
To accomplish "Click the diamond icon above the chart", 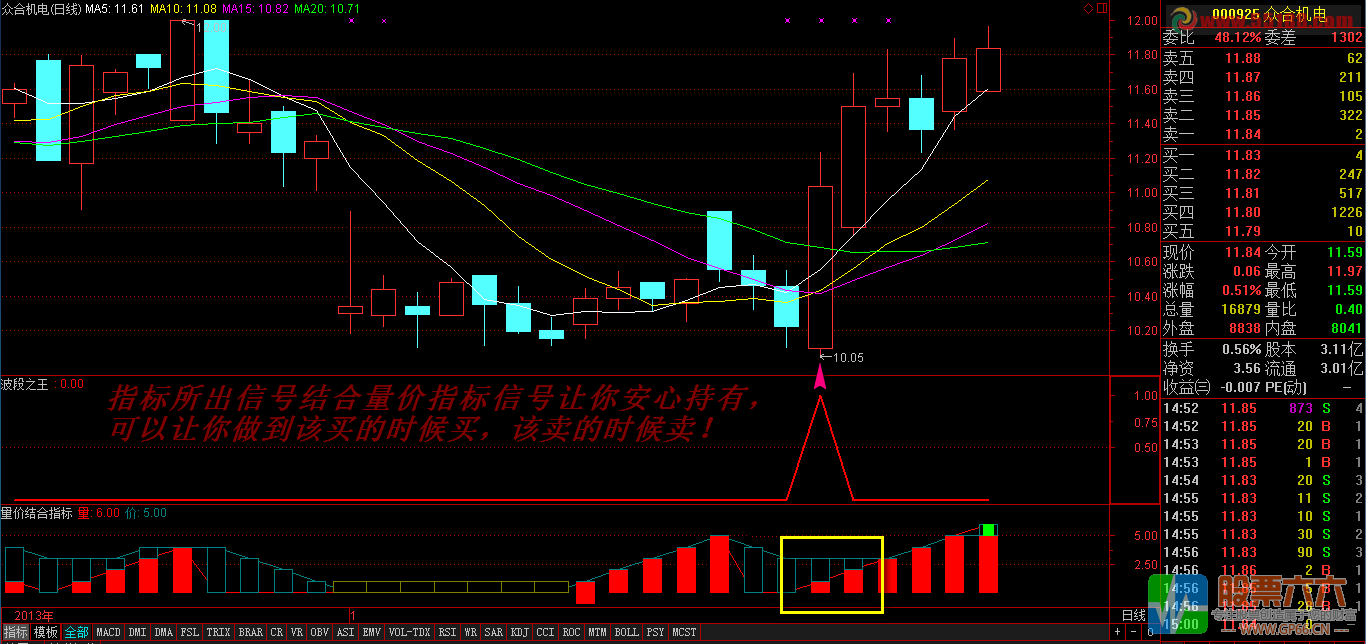I will [x=1088, y=7].
